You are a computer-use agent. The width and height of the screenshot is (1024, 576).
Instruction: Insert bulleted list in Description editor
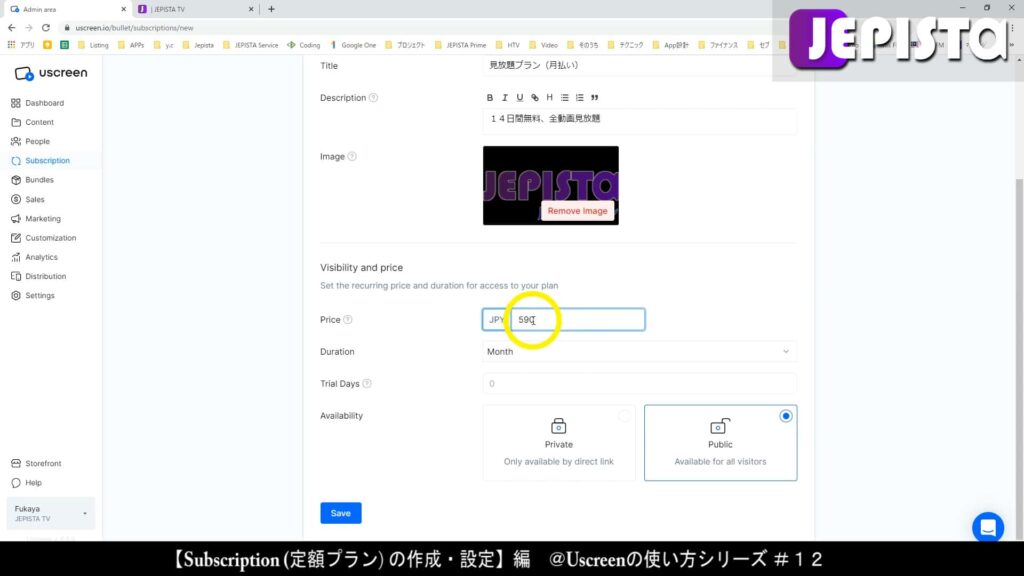[565, 97]
